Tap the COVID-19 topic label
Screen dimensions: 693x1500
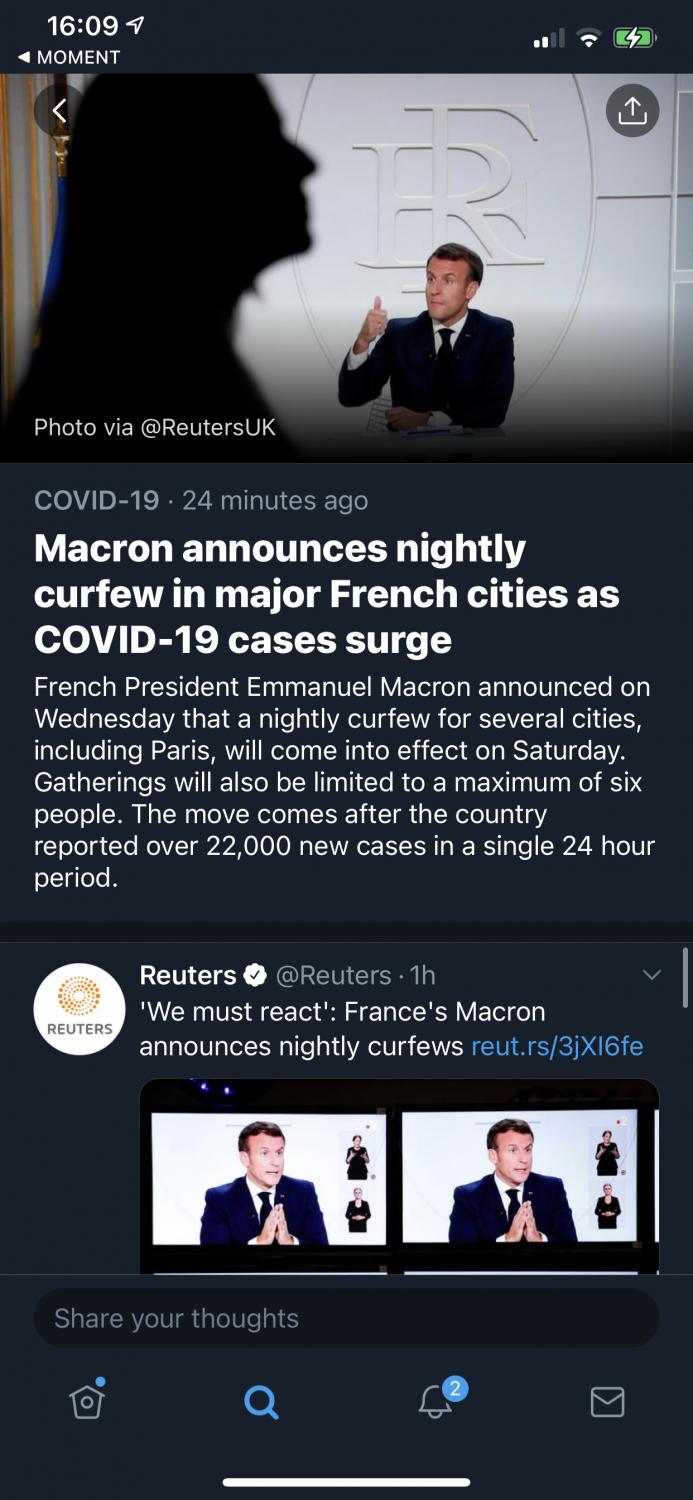(x=96, y=500)
